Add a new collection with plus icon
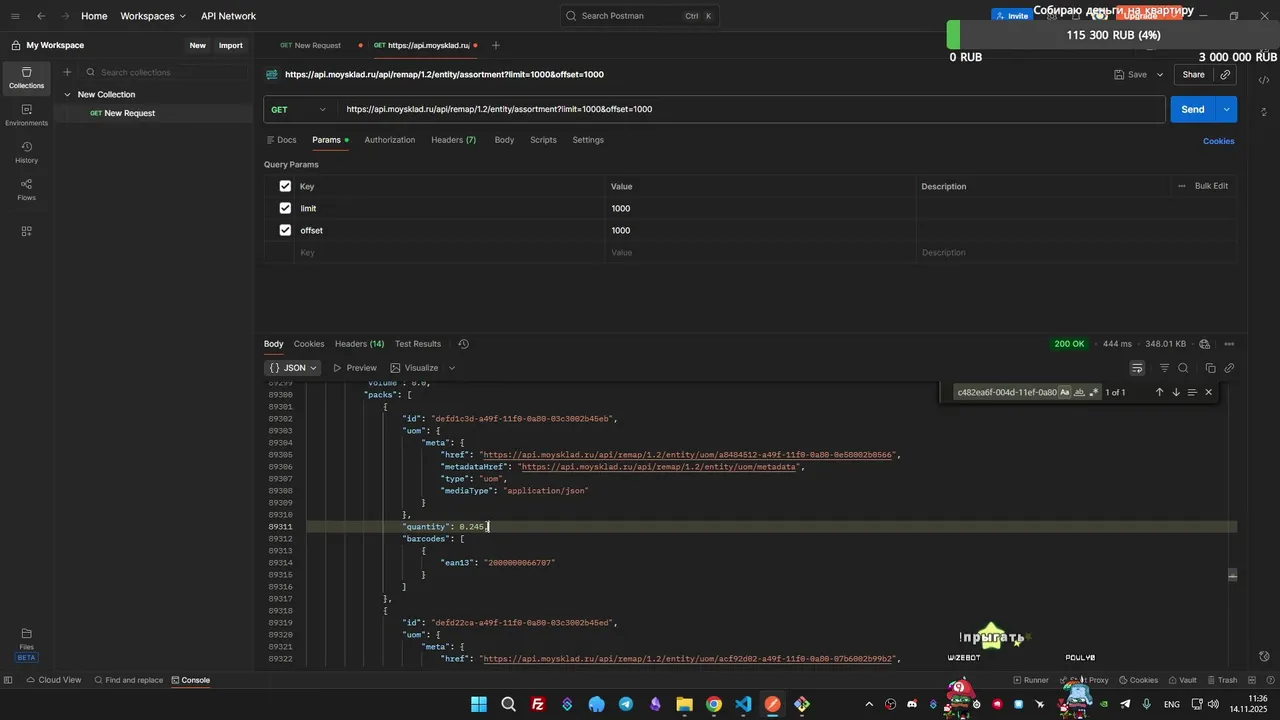Screen dimensions: 1280x720 (x=67, y=72)
